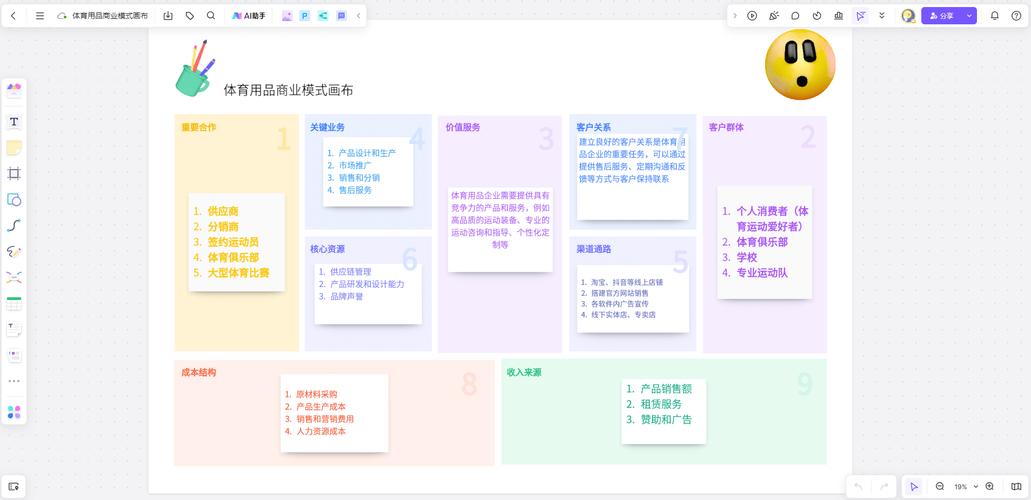This screenshot has width=1031, height=500.
Task: Click the 分享 share button
Action: [x=942, y=16]
